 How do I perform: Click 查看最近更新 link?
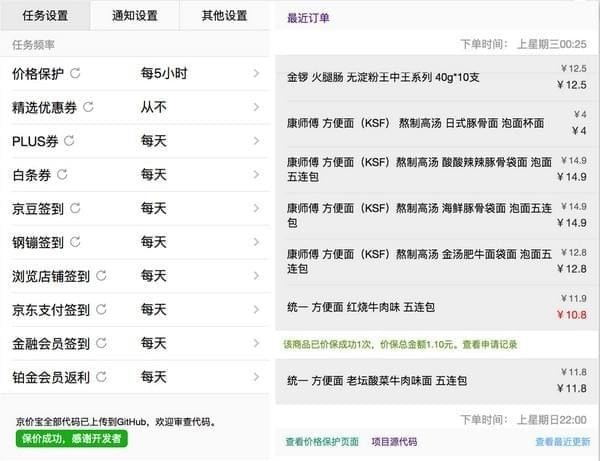[x=562, y=441]
